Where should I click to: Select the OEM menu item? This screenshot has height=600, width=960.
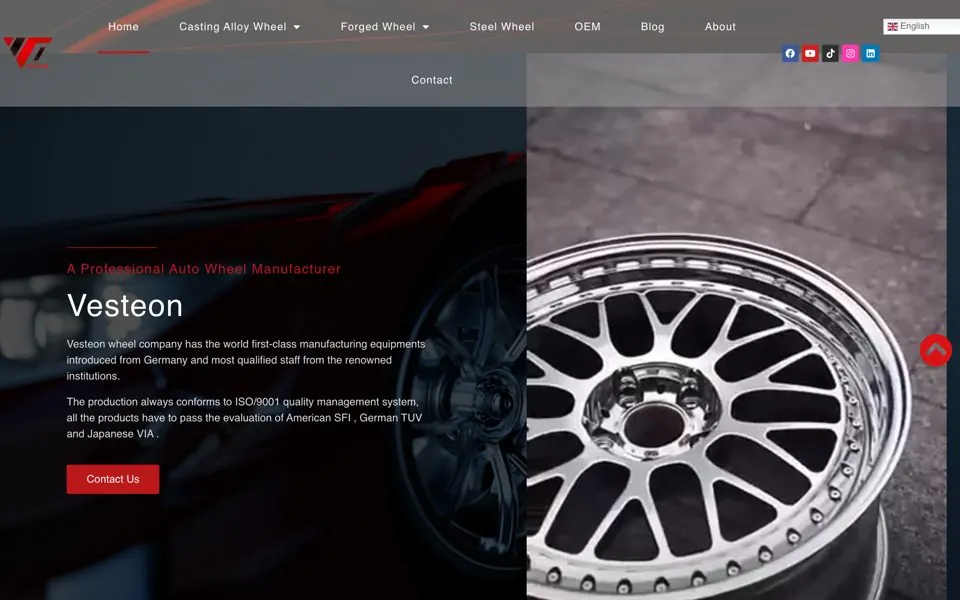(x=587, y=27)
